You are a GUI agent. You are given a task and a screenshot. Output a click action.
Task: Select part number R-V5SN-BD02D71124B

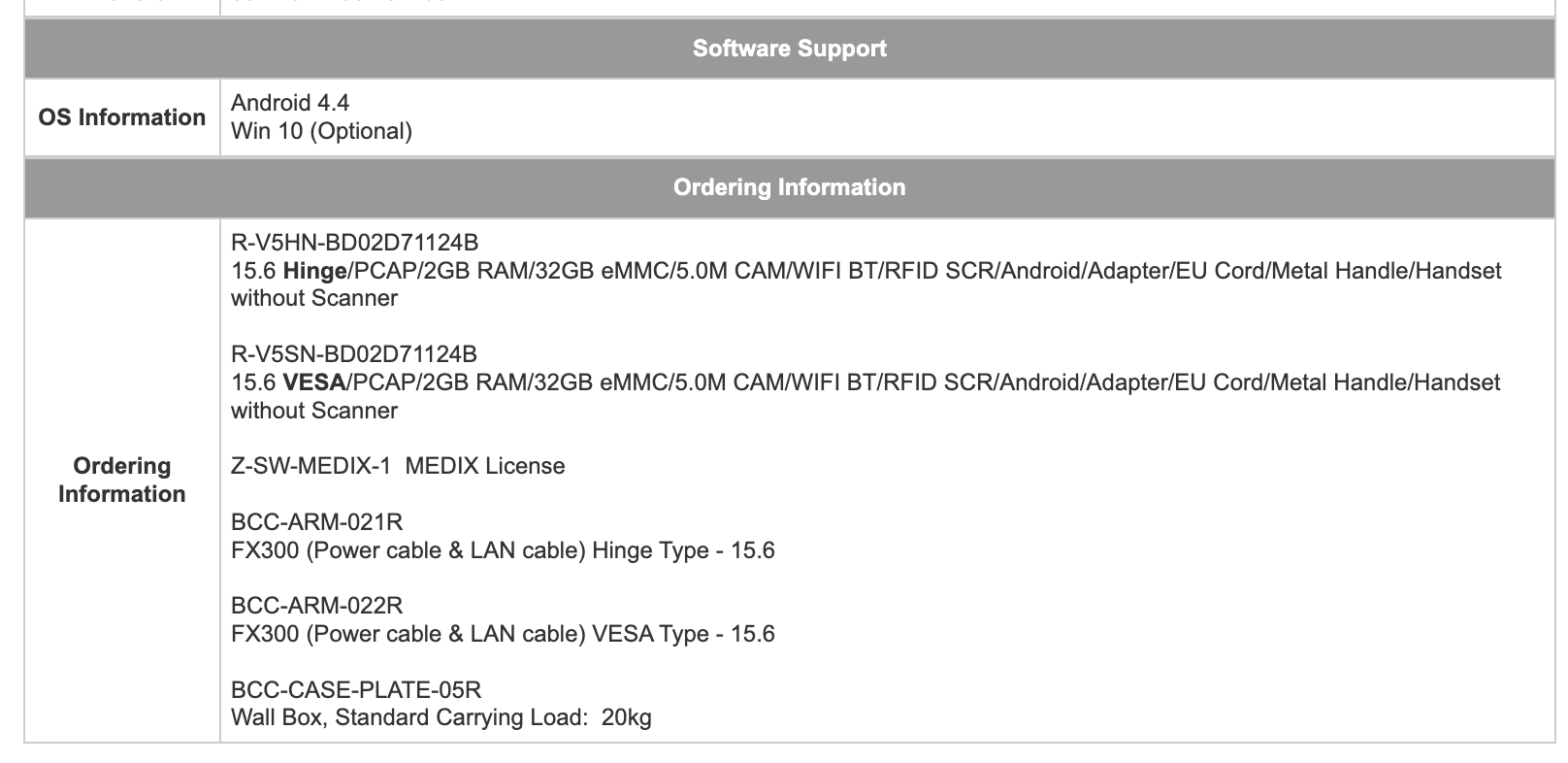coord(354,354)
